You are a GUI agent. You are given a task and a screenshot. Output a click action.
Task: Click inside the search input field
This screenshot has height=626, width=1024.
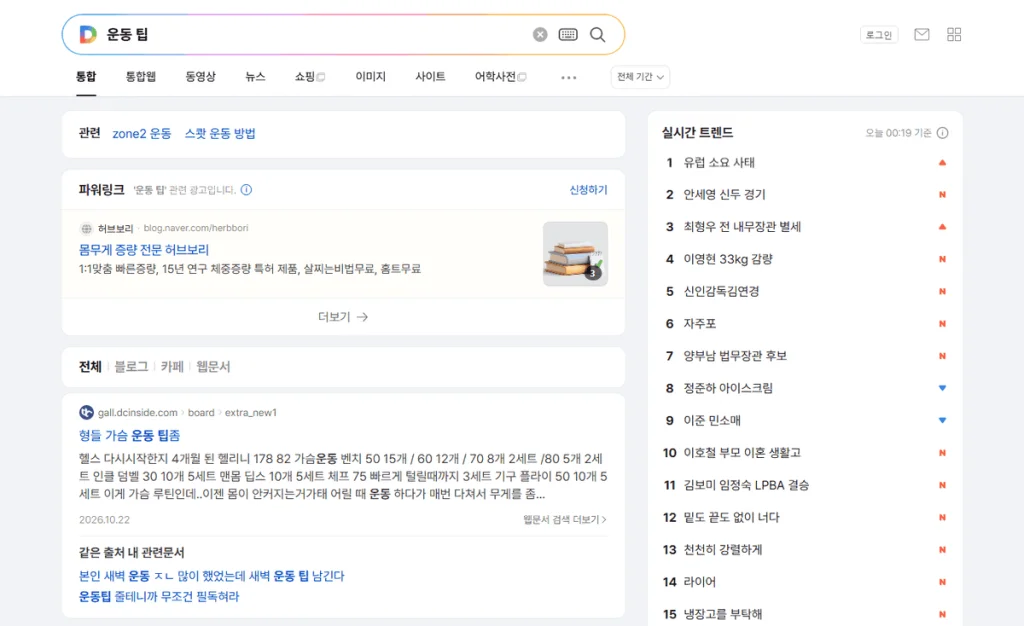(x=313, y=35)
